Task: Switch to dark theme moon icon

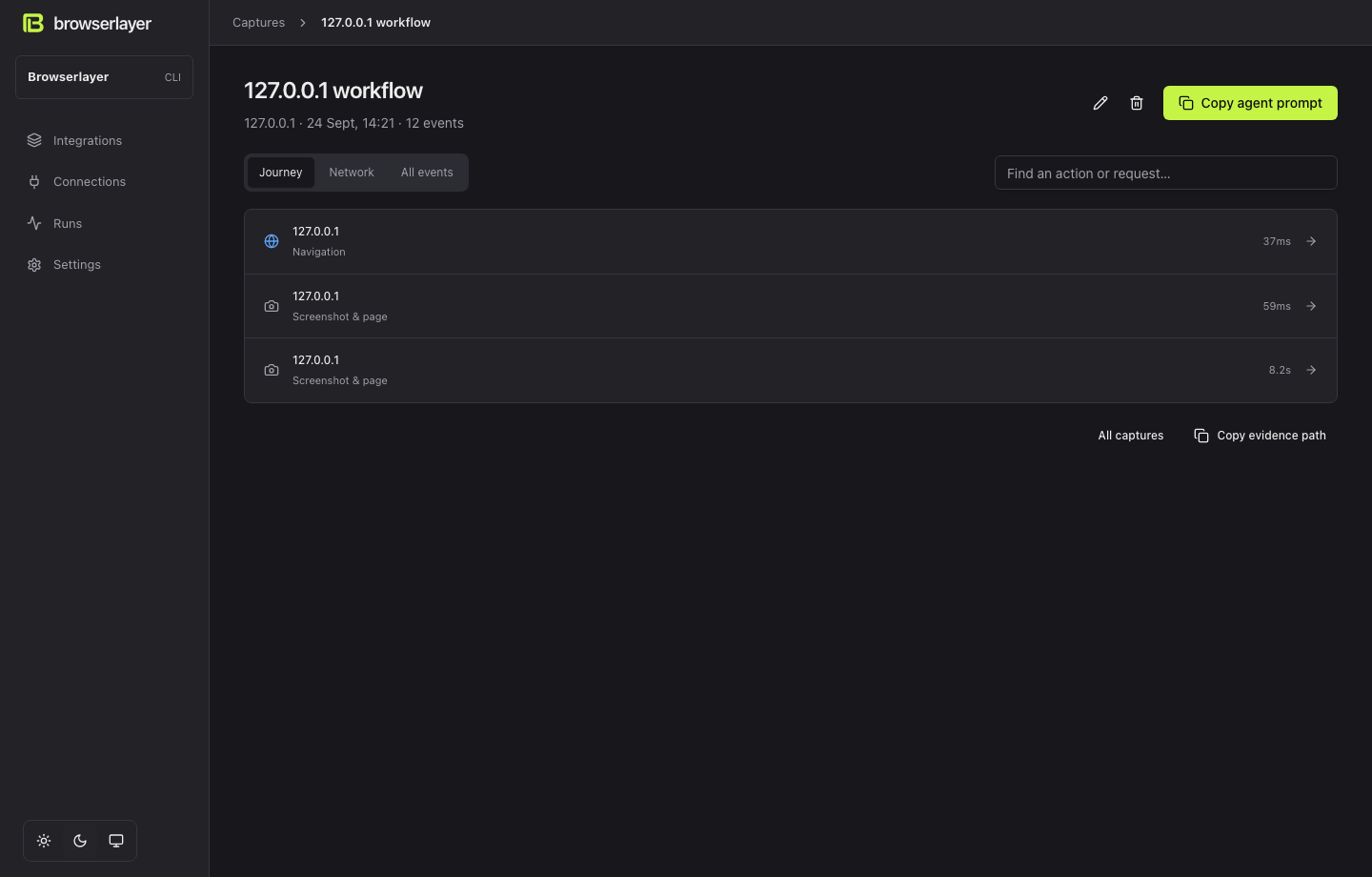Action: click(80, 841)
